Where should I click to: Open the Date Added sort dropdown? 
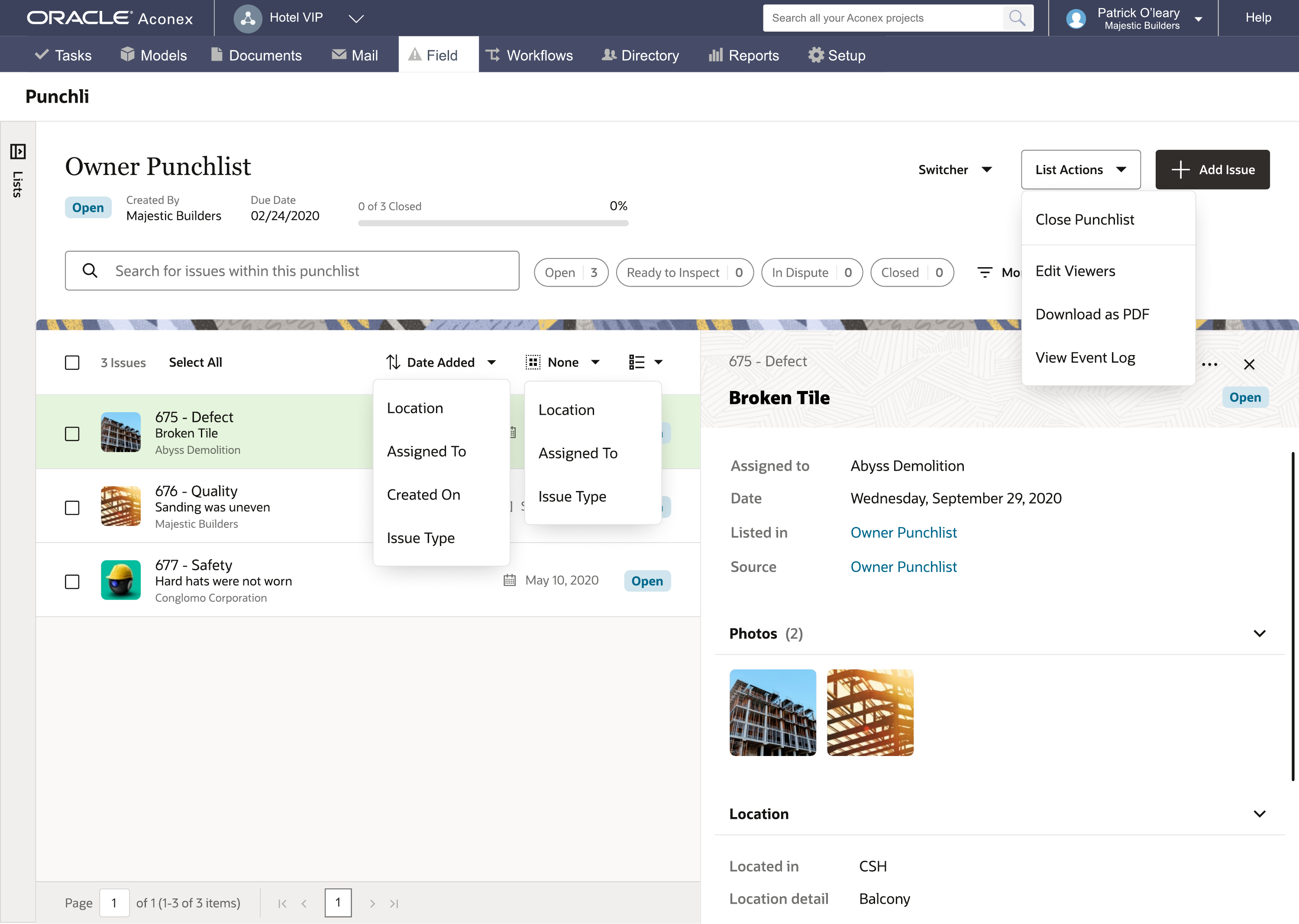click(441, 362)
